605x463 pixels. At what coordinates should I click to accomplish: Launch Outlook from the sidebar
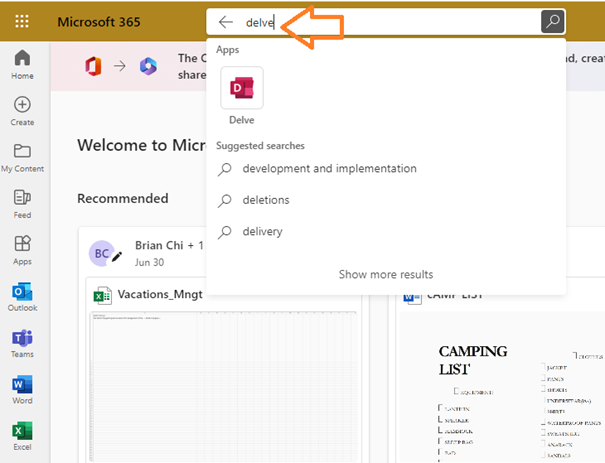pyautogui.click(x=22, y=297)
